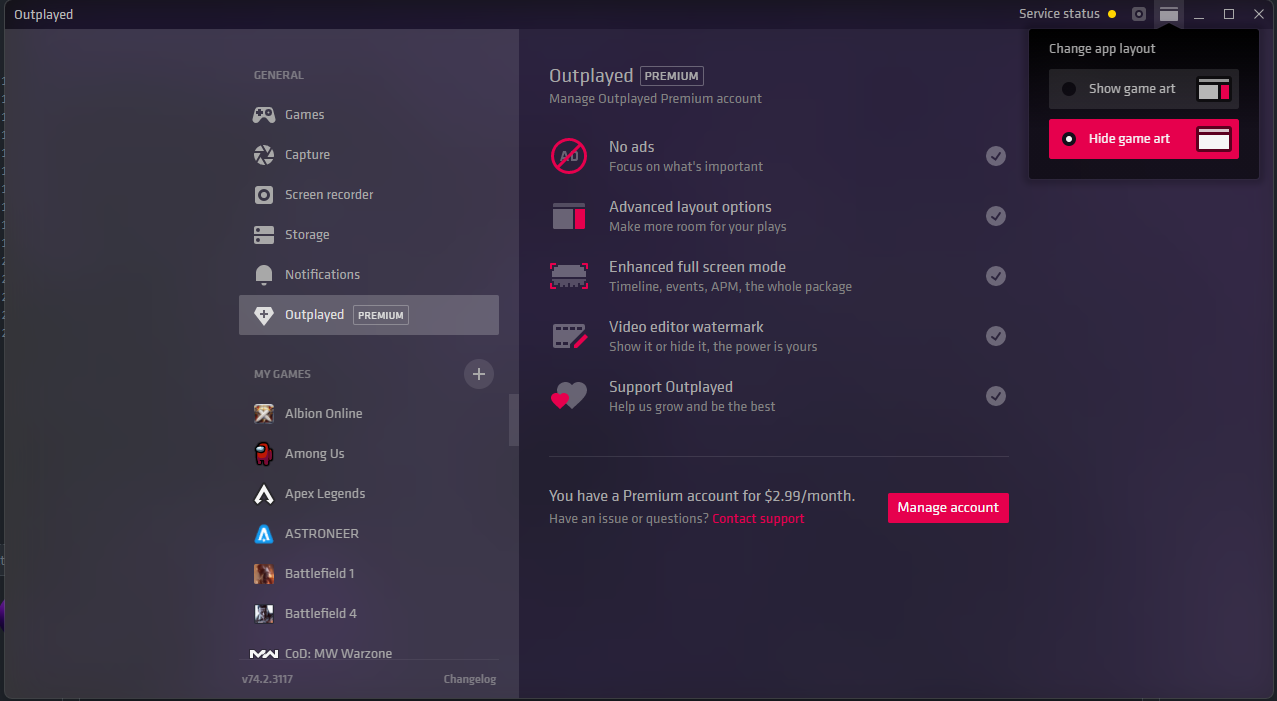The width and height of the screenshot is (1277, 701).
Task: Select the CoD: MW Warzone icon
Action: [x=264, y=653]
